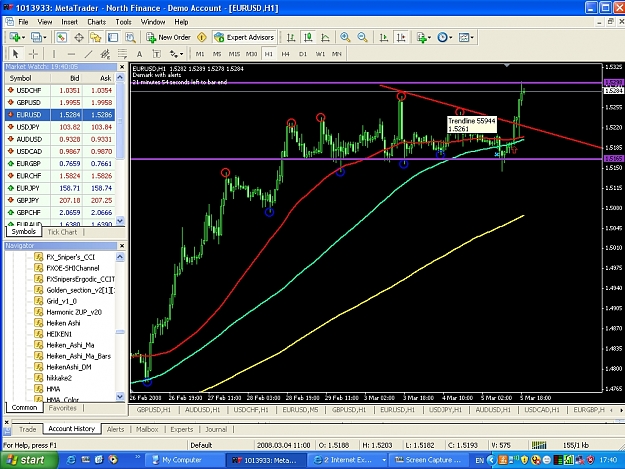Screen dimensions: 625x469
Task: Select the GBPJPY row in Market Watch
Action: [x=60, y=200]
